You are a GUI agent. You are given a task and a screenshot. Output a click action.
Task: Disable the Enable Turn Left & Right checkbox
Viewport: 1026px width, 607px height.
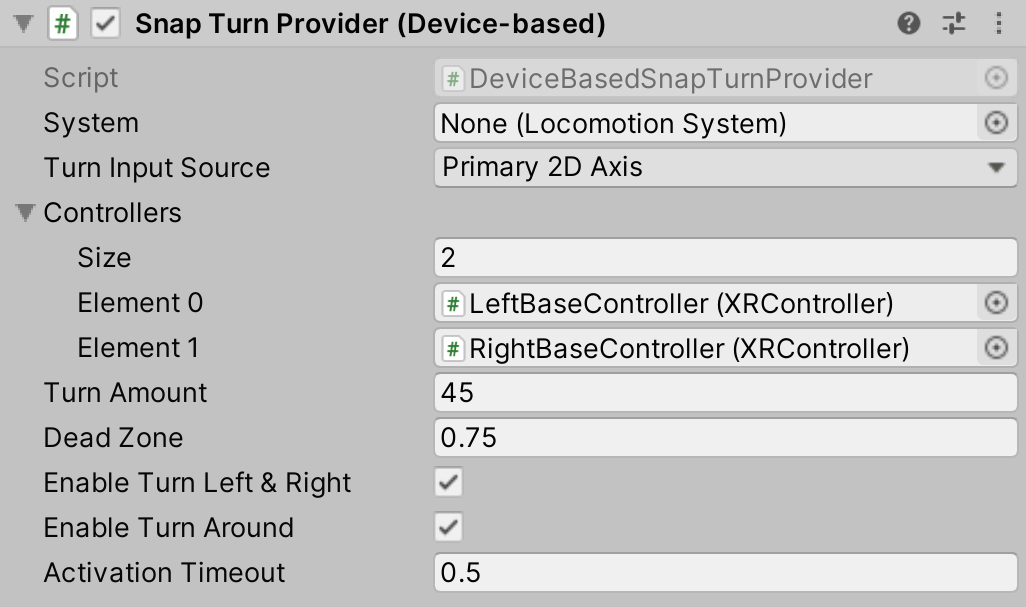click(x=446, y=482)
